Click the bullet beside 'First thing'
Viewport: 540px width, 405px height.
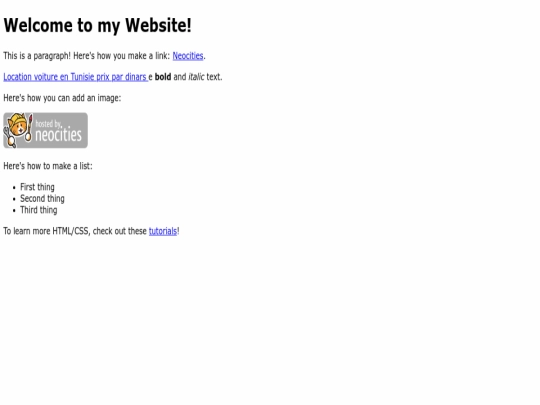coord(14,188)
